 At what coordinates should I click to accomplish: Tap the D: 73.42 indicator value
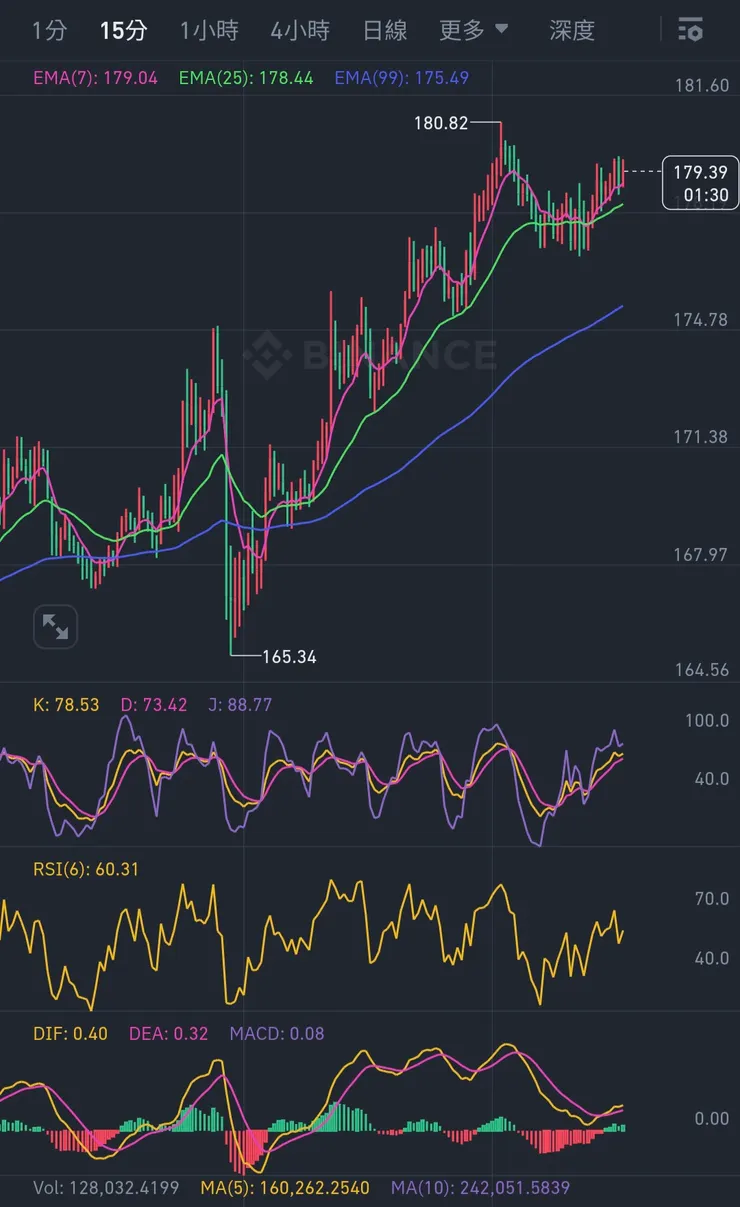[x=154, y=705]
